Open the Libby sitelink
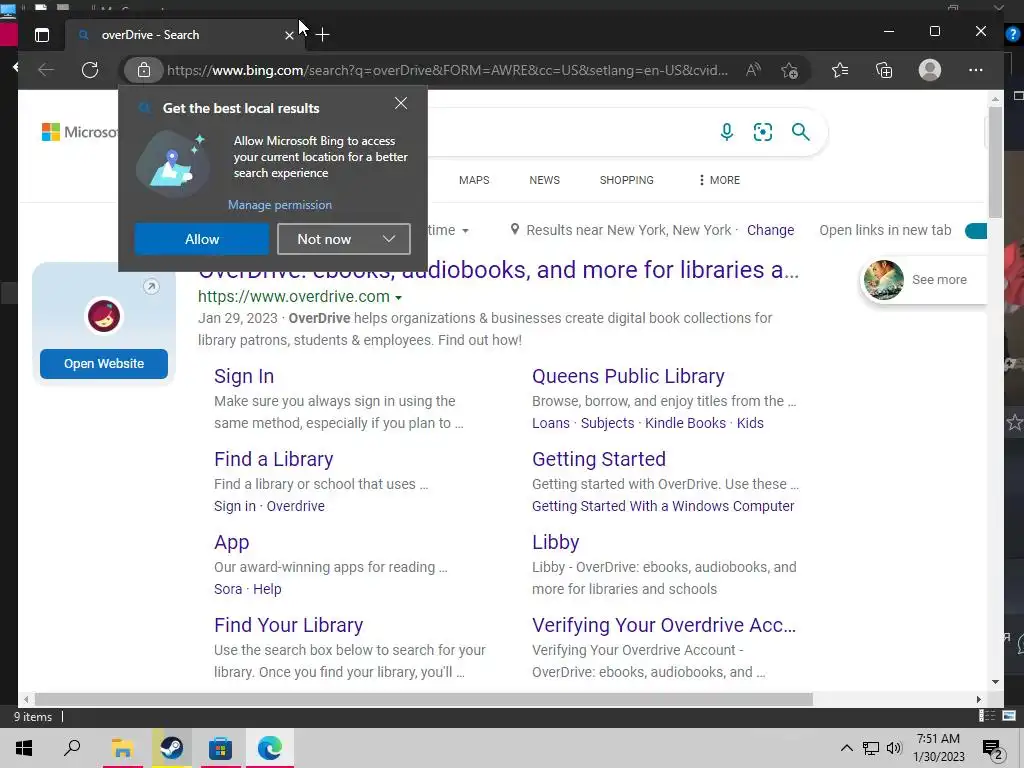 point(556,542)
